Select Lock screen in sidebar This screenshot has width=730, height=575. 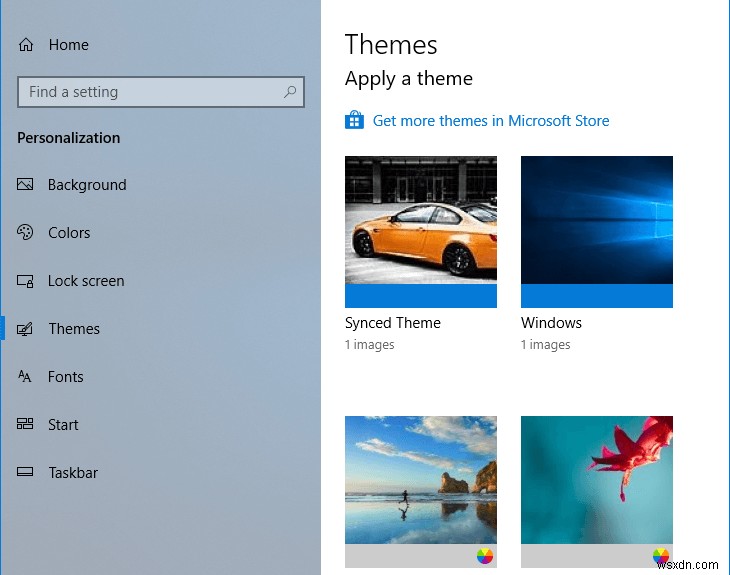86,281
